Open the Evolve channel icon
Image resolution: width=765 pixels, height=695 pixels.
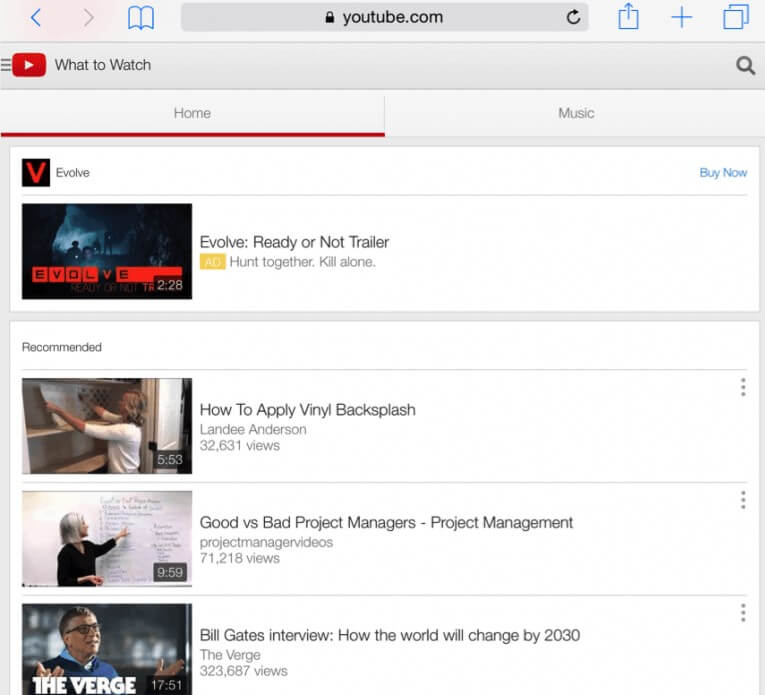36,172
